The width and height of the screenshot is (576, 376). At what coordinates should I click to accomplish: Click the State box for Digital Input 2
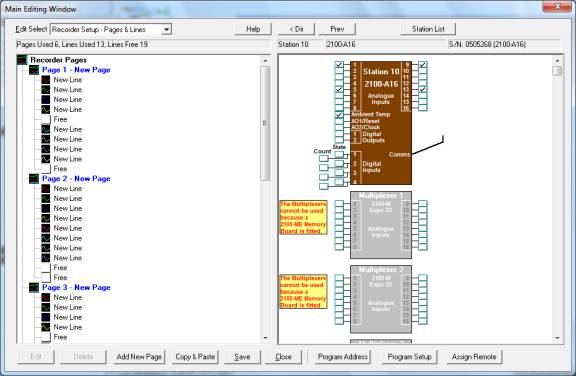coord(339,163)
